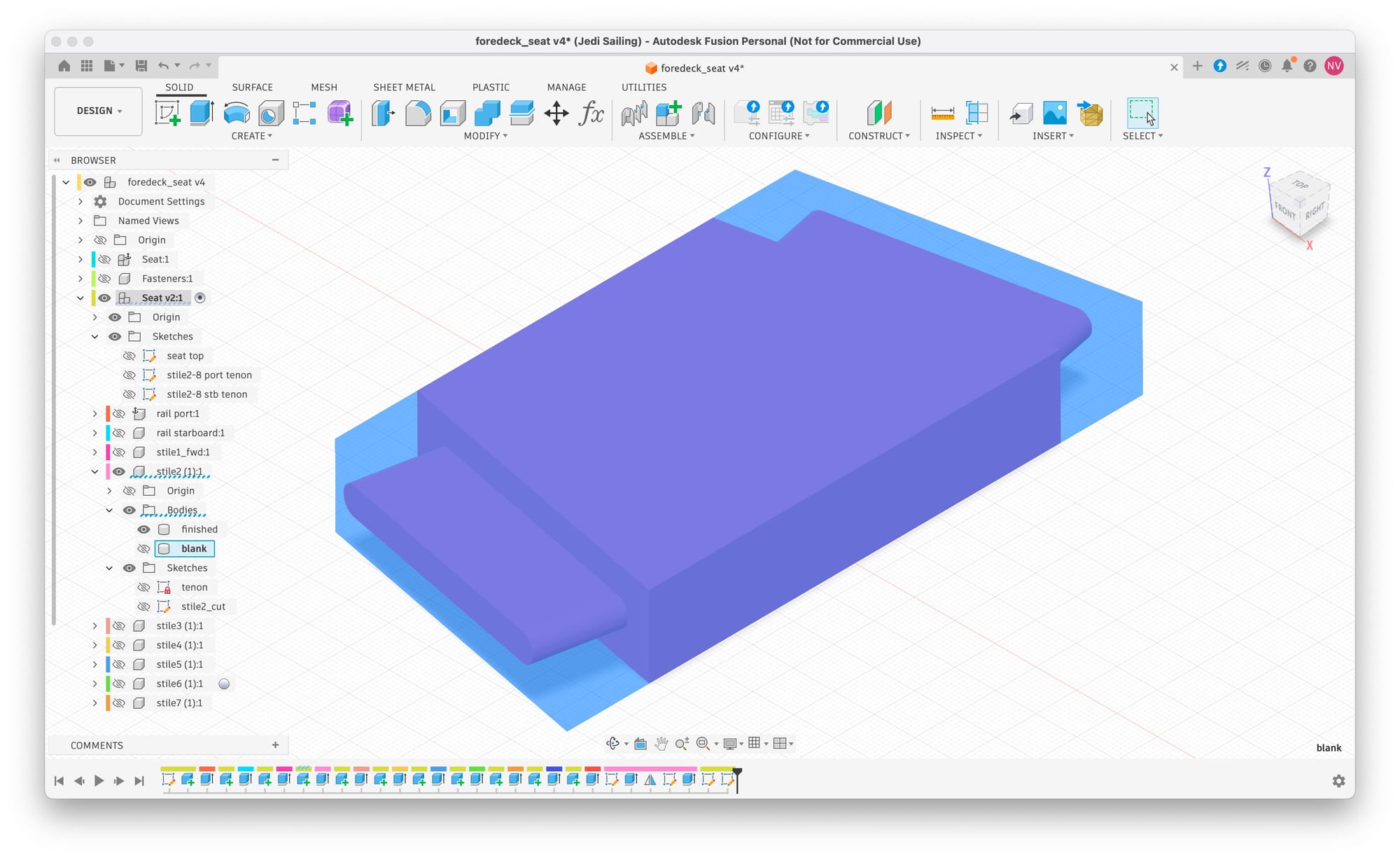1400x858 pixels.
Task: Toggle visibility of Seat:1 component
Action: click(x=104, y=260)
